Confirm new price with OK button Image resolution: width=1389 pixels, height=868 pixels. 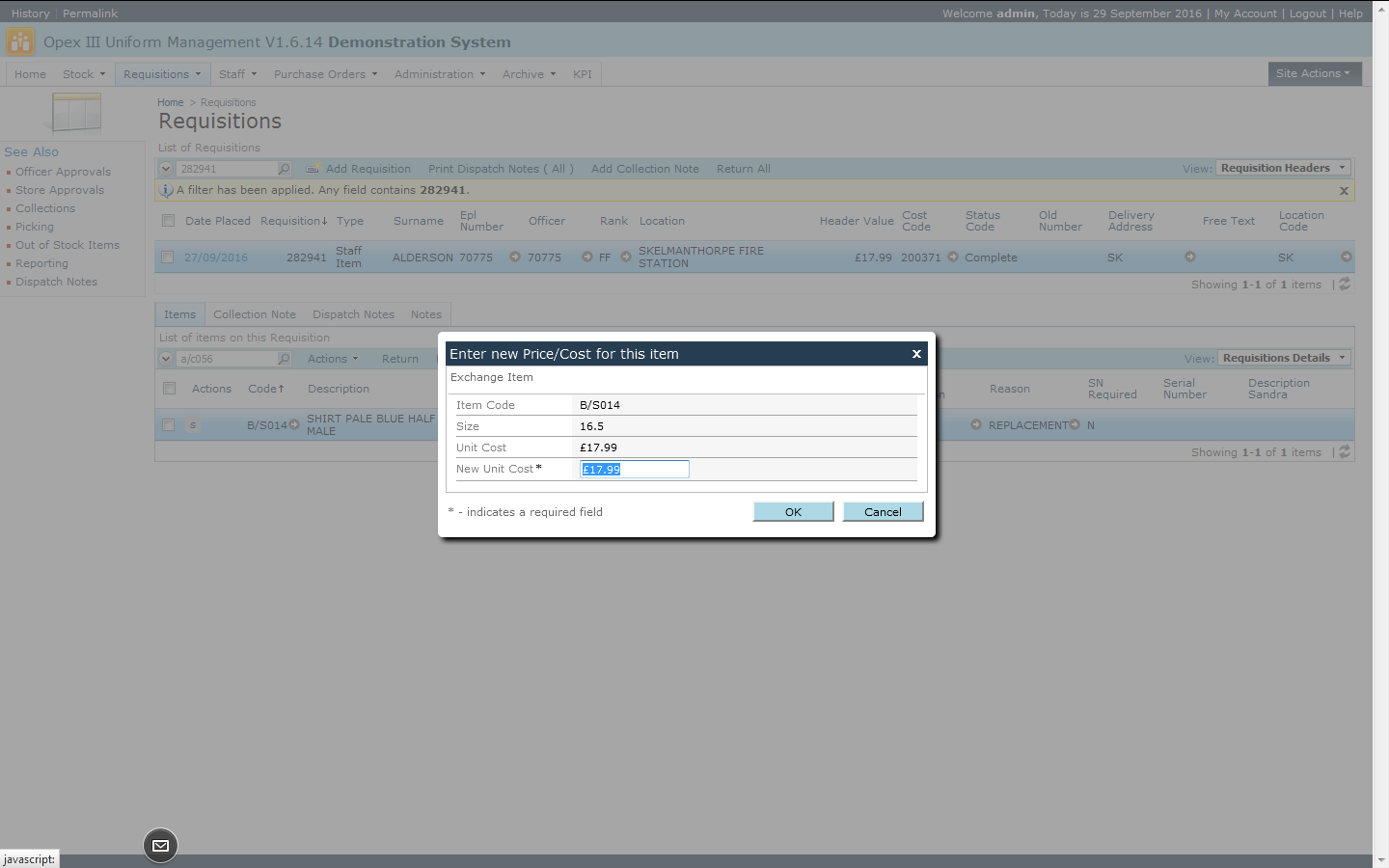point(793,512)
